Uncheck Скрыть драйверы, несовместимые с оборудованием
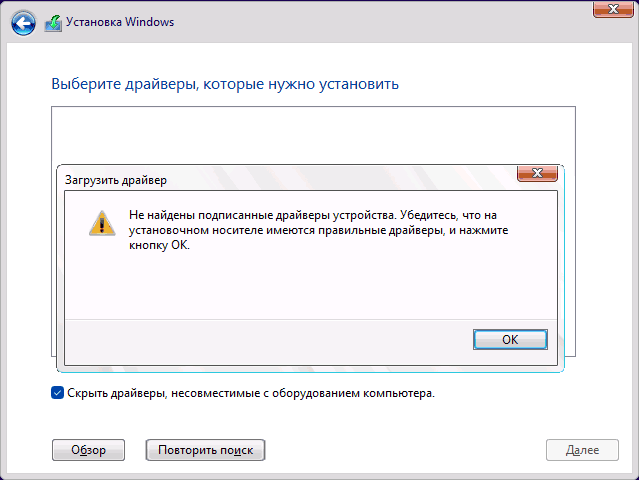Viewport: 639px width, 480px height. point(57,393)
